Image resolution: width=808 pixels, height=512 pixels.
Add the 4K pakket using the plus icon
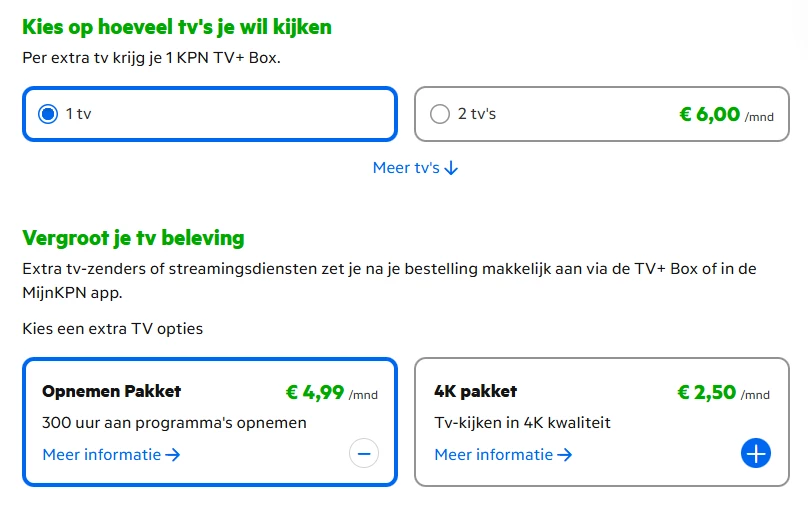[x=756, y=454]
